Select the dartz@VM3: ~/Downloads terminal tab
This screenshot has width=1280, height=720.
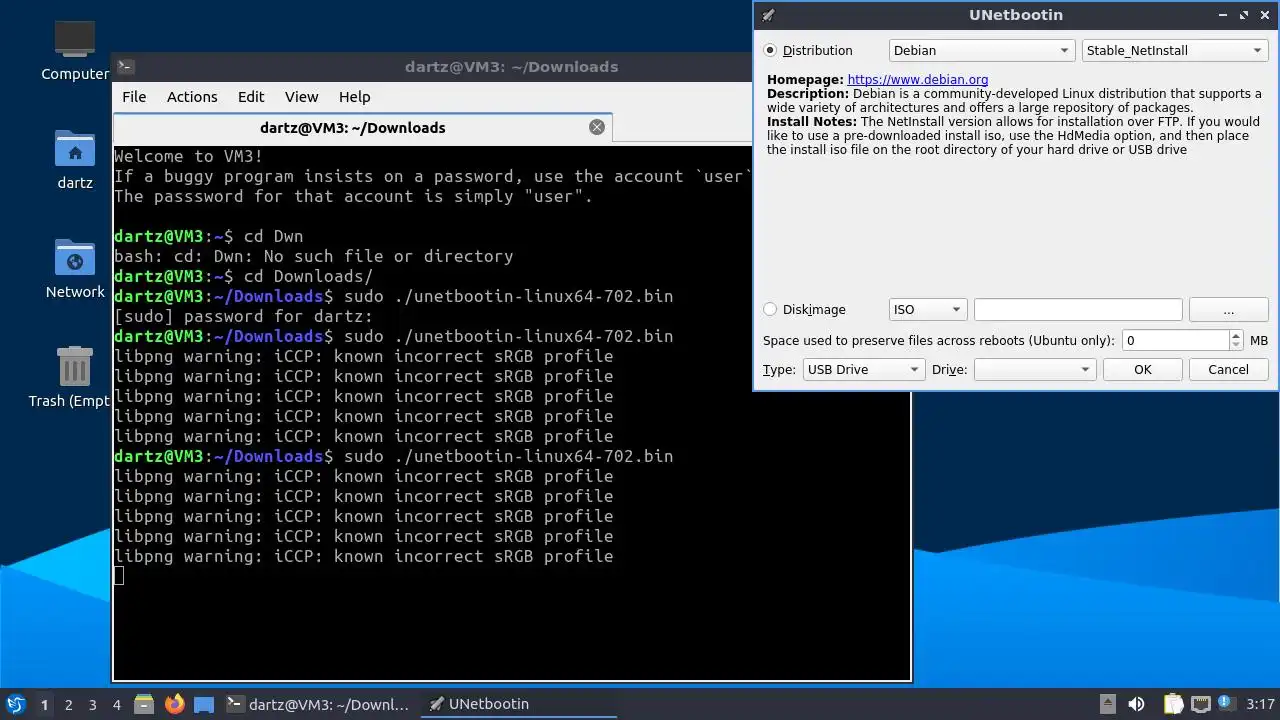coord(362,127)
